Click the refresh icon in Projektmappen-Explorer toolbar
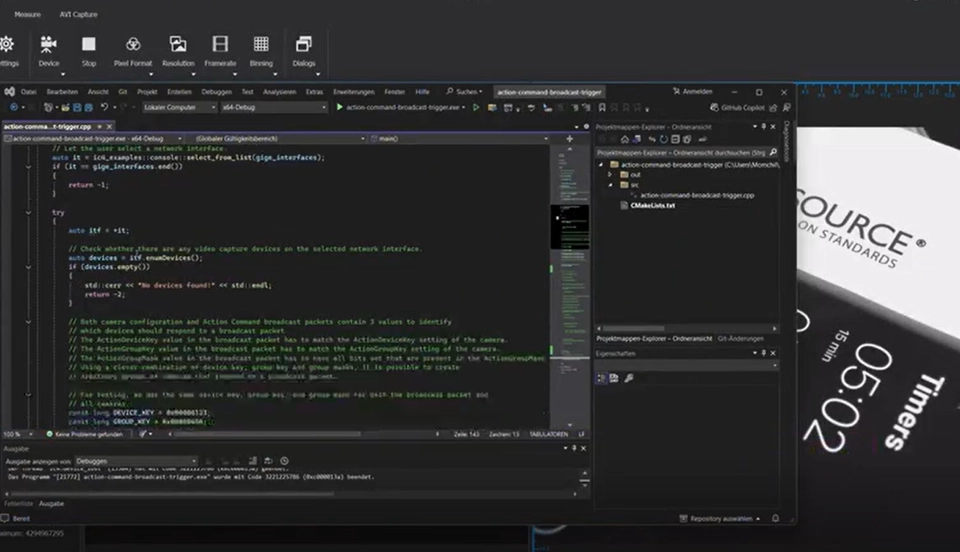The image size is (960, 552). (663, 139)
